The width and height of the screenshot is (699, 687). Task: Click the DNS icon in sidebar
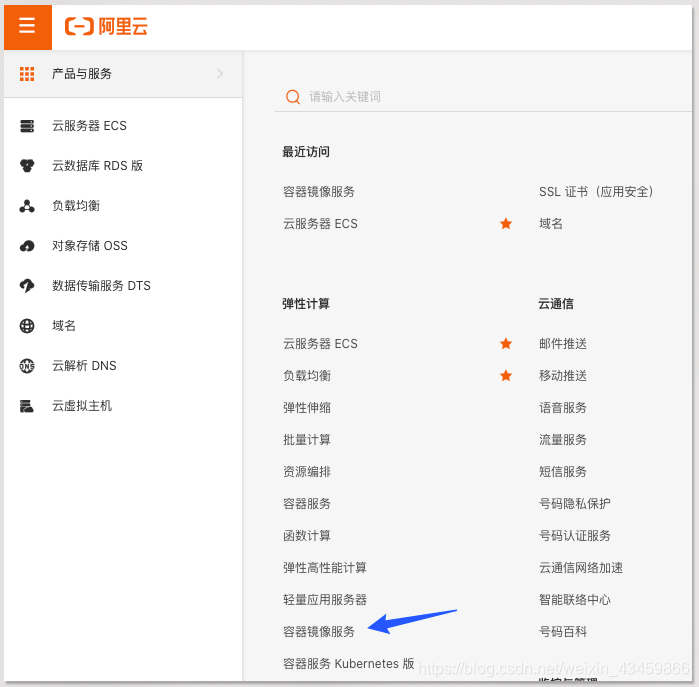click(x=27, y=366)
